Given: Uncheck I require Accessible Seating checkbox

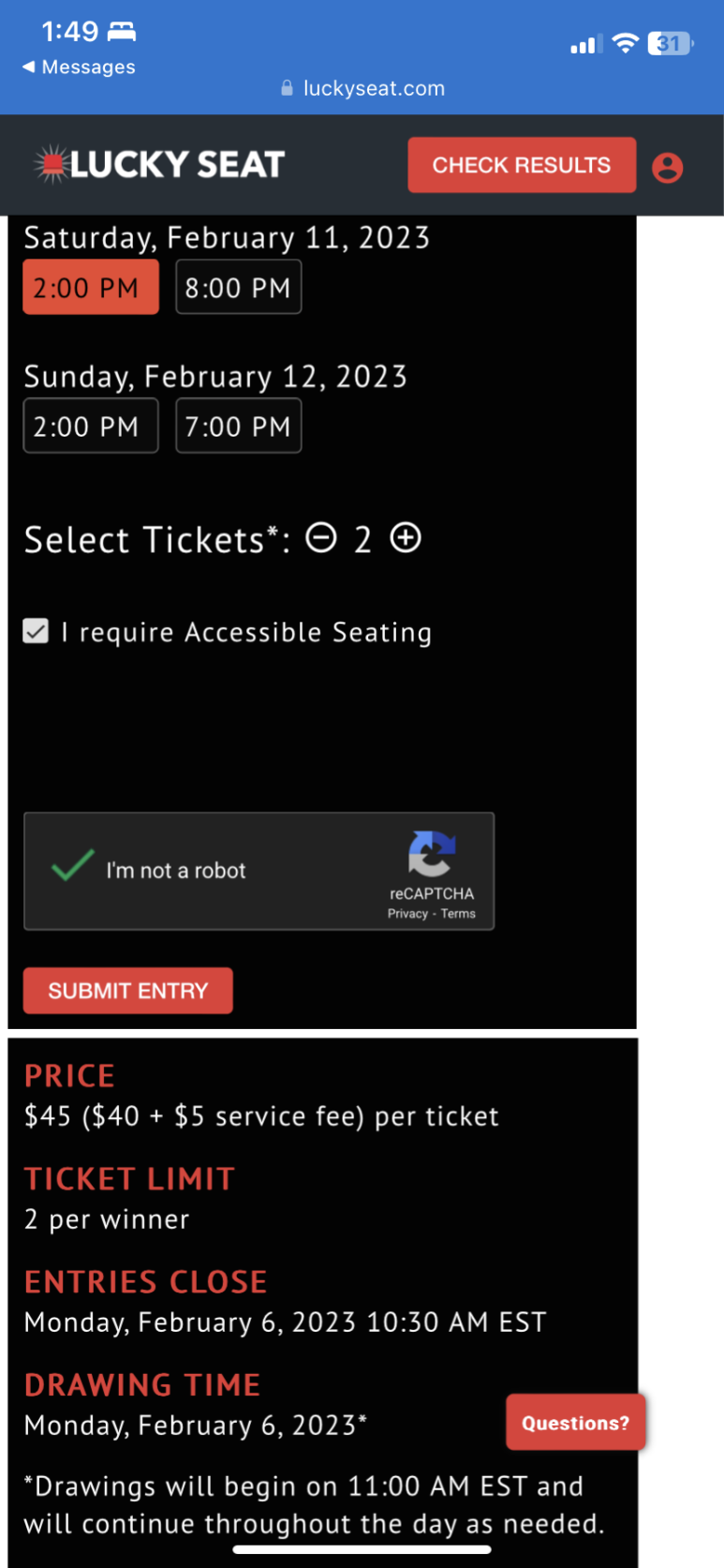Looking at the screenshot, I should [36, 632].
